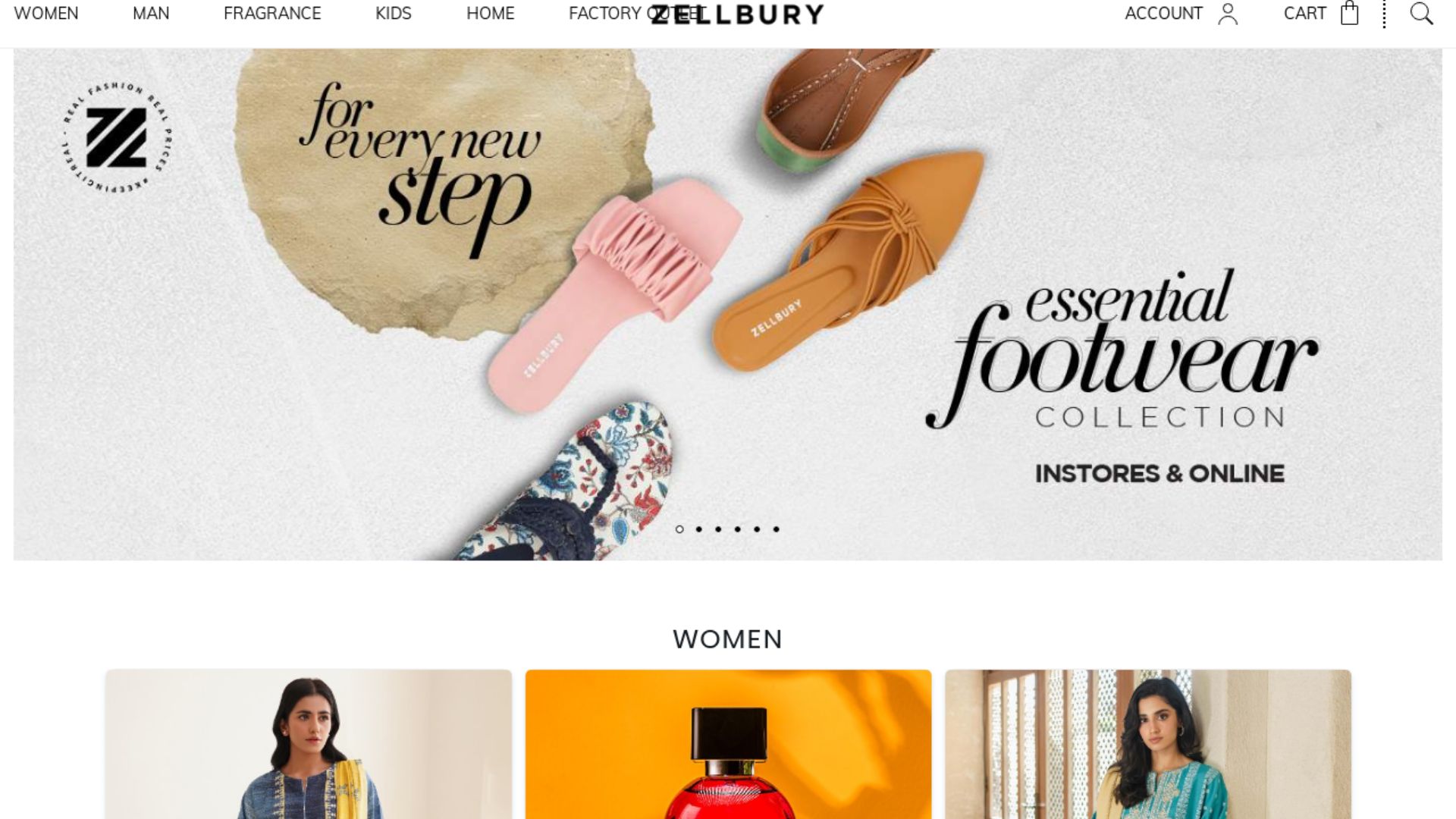Expand the FRAGRANCE navigation menu
The height and width of the screenshot is (819, 1456).
272,14
